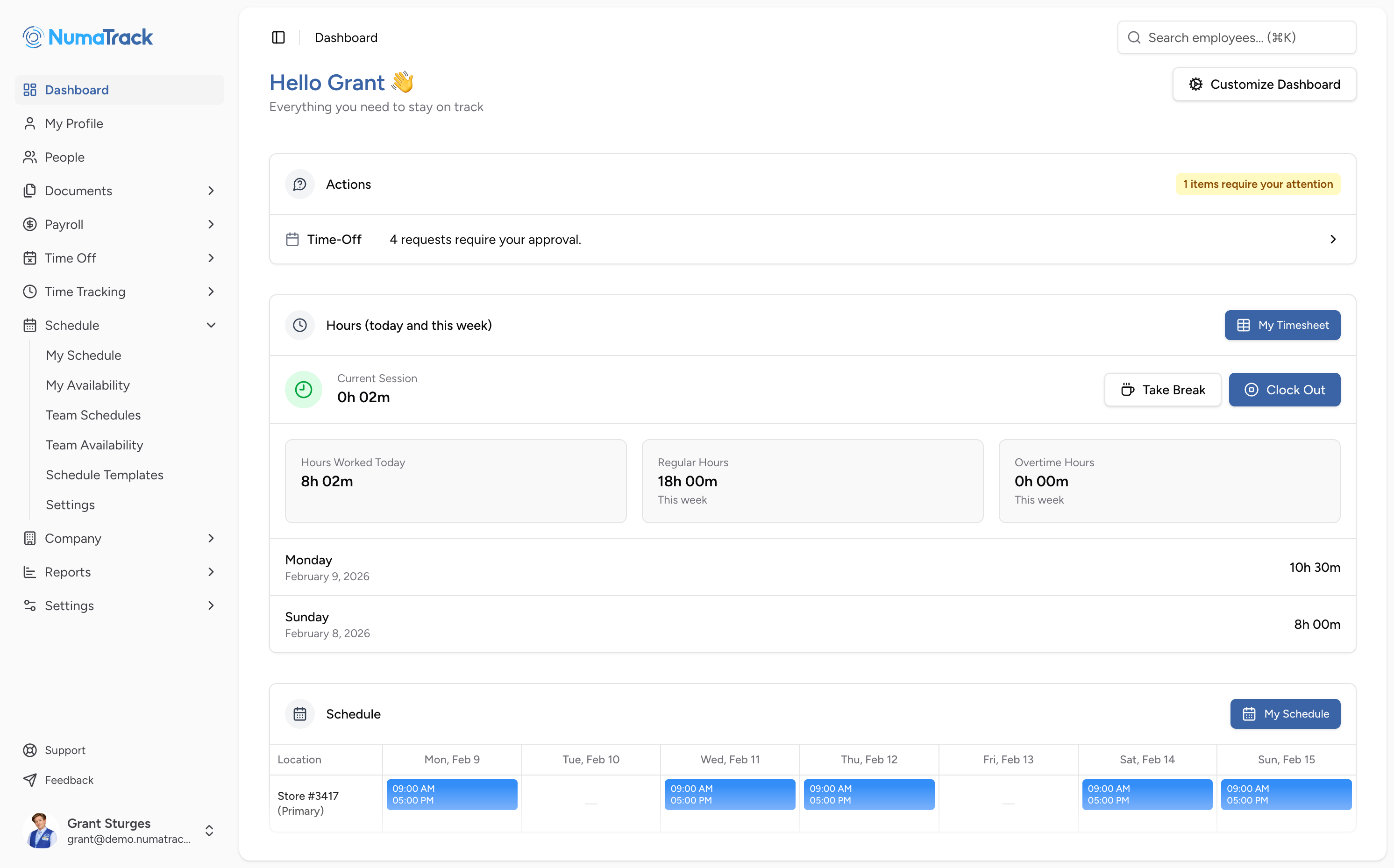
Task: Click the Time Tracking clock icon
Action: (30, 291)
